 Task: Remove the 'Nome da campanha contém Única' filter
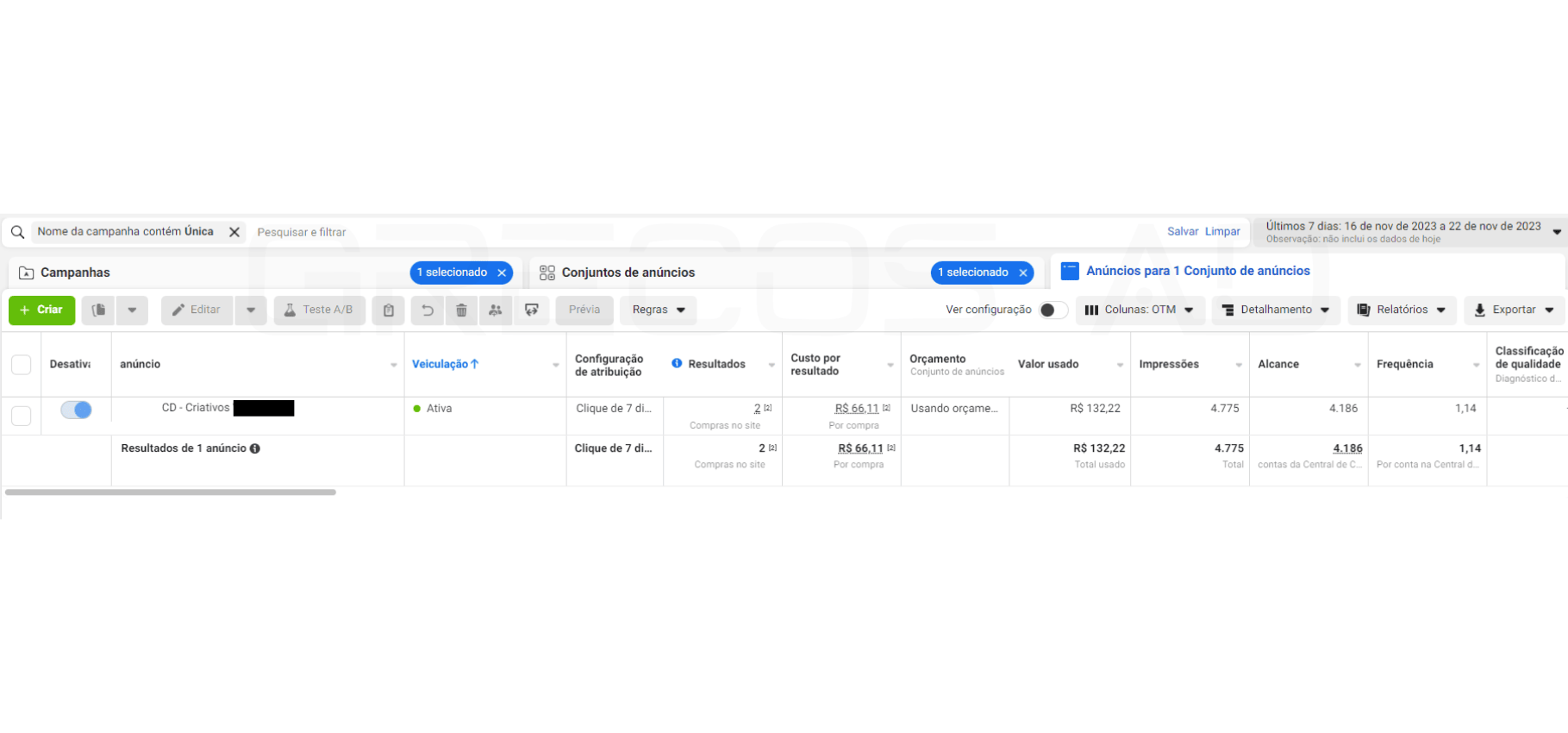tap(234, 232)
